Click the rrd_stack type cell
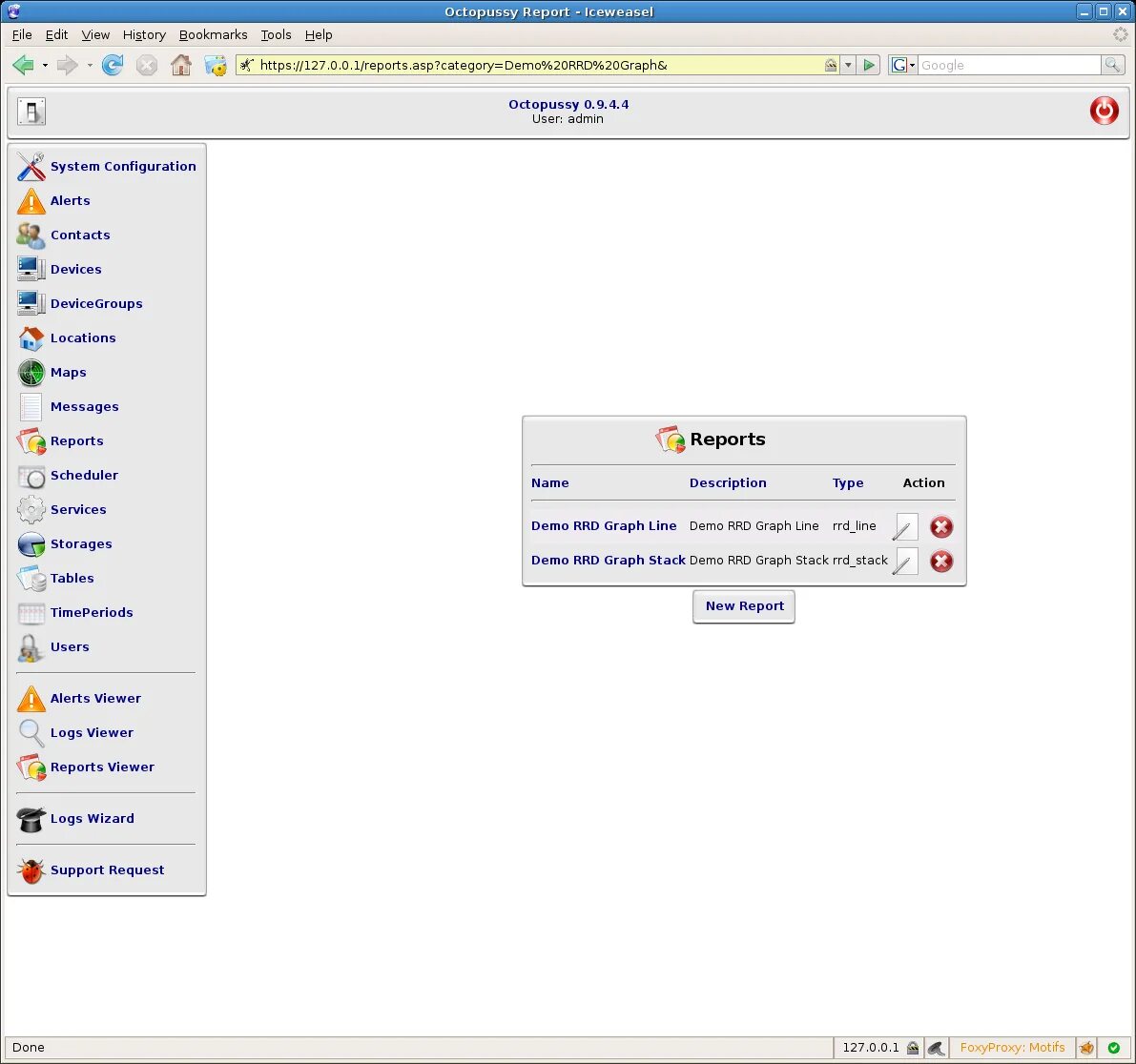Viewport: 1136px width, 1064px height. pos(860,560)
